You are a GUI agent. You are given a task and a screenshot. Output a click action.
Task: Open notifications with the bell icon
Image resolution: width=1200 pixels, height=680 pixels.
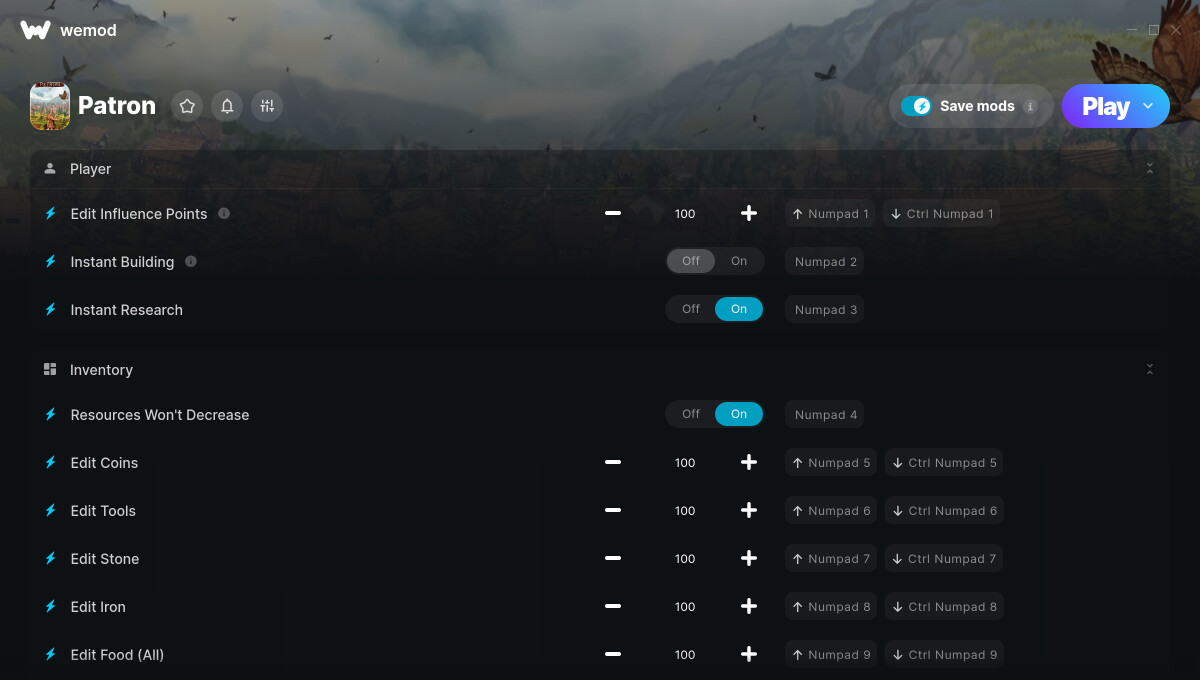[x=227, y=106]
